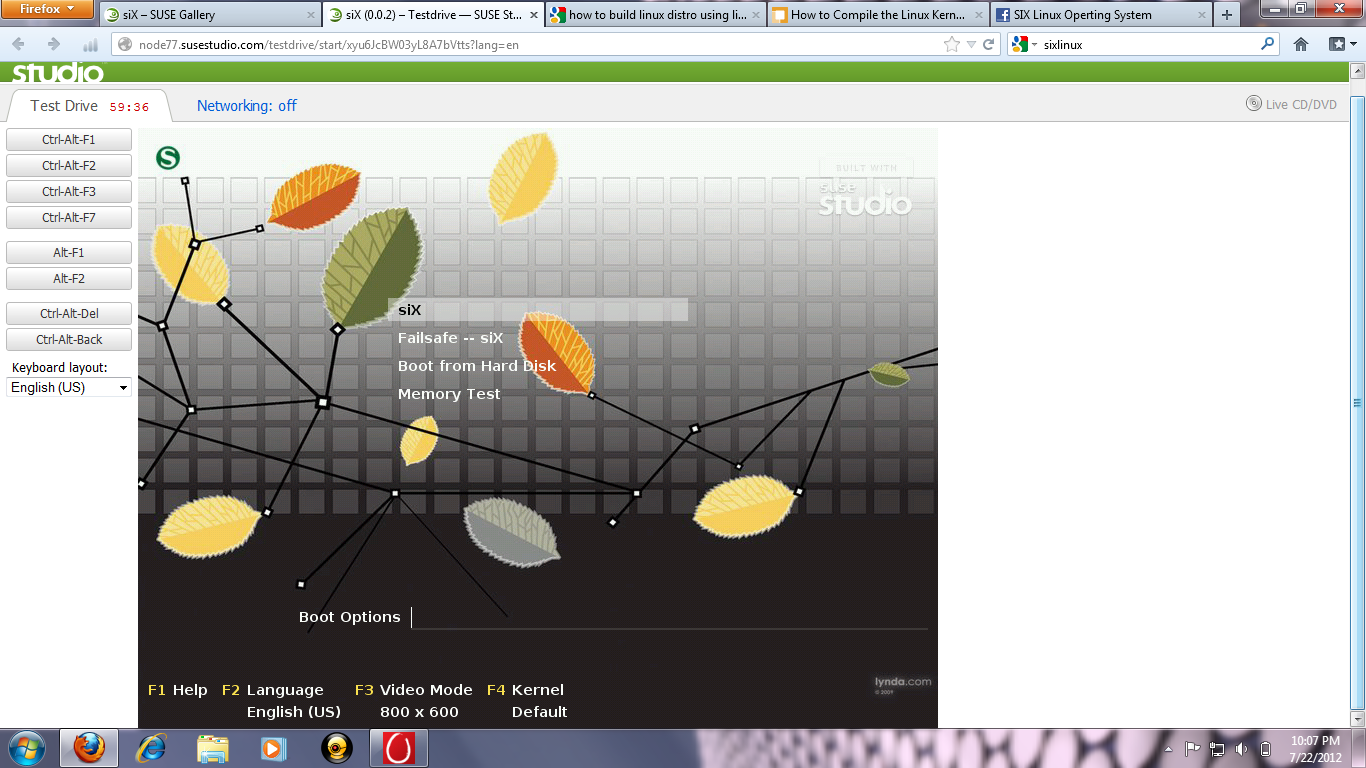
Task: Click the Boot Options input line
Action: (x=668, y=617)
